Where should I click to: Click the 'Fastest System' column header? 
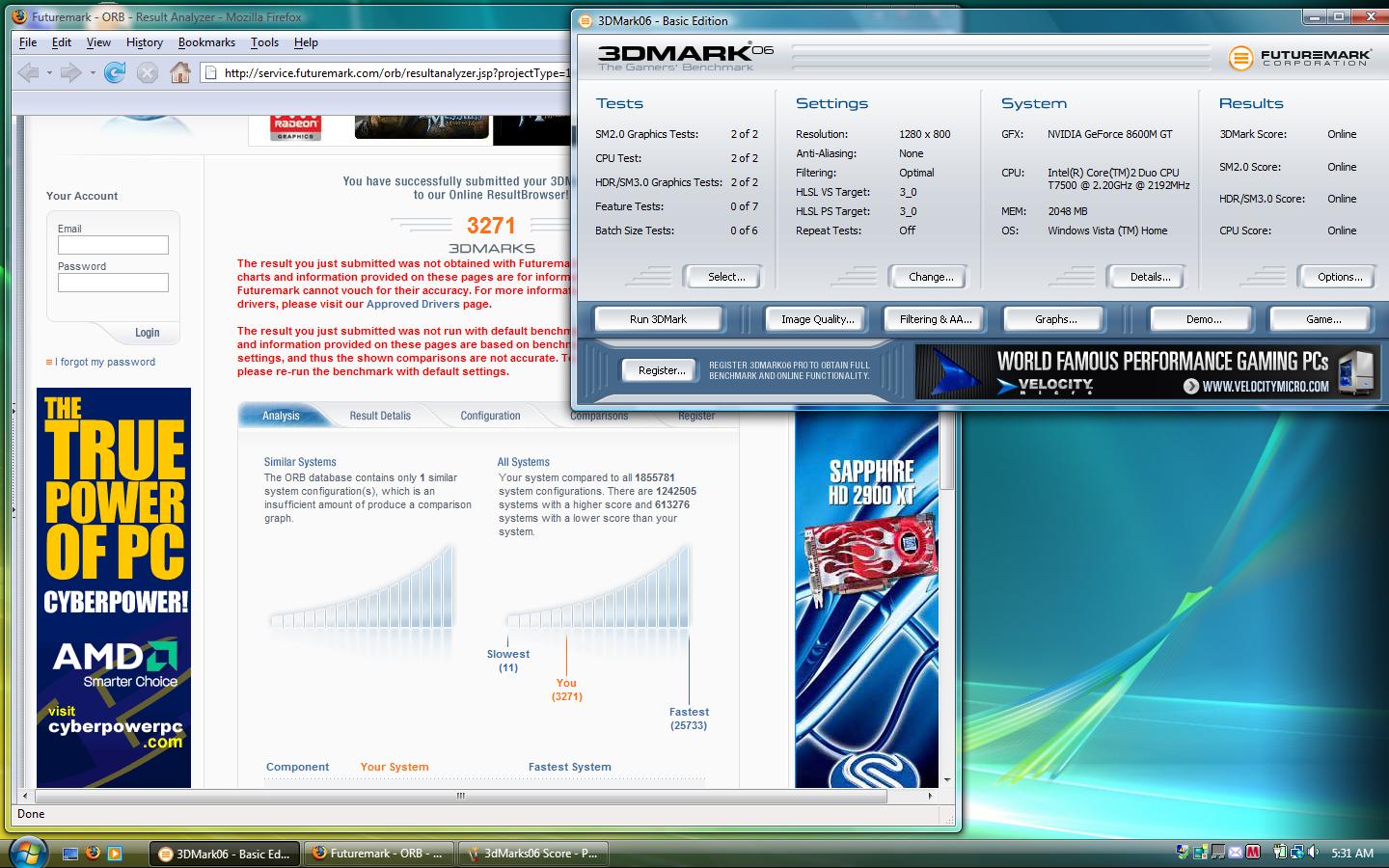pos(569,767)
